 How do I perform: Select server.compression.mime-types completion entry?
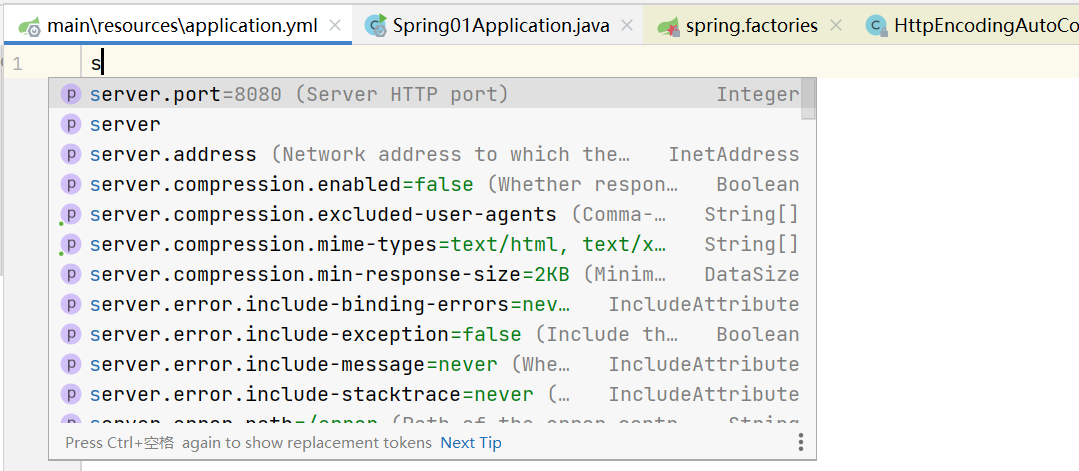click(x=378, y=244)
